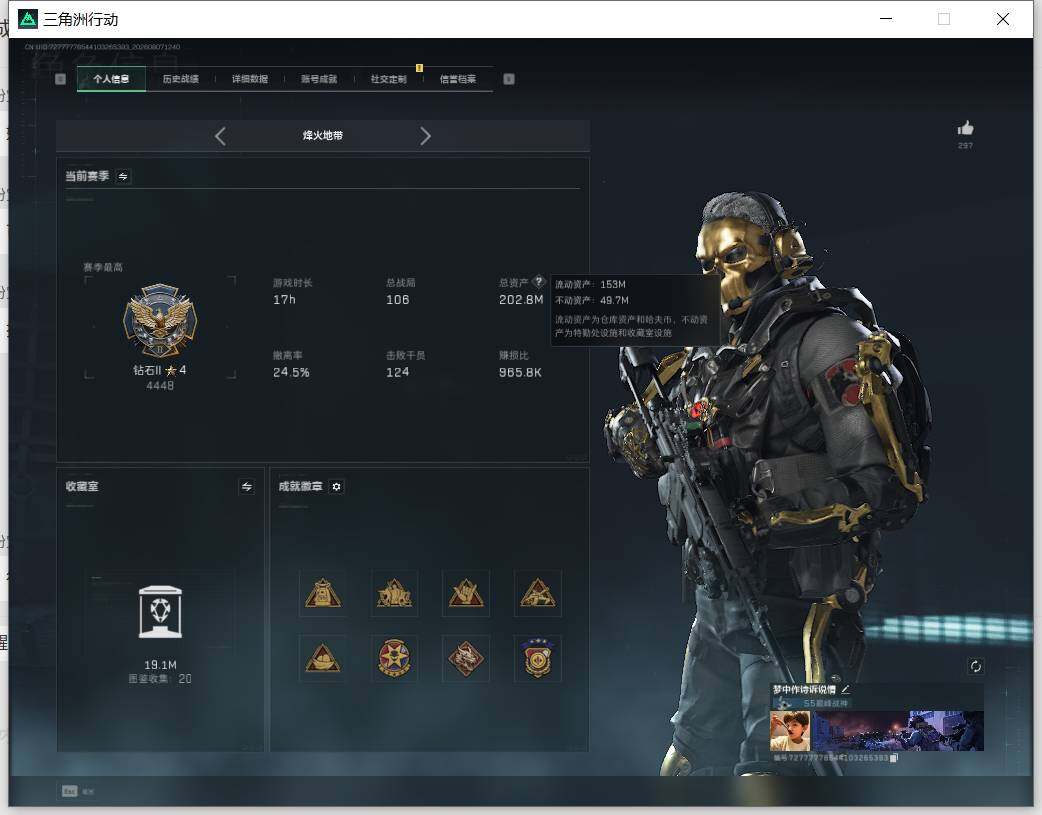Click the 赛季最高 label
Viewport: 1042px width, 815px height.
103,267
